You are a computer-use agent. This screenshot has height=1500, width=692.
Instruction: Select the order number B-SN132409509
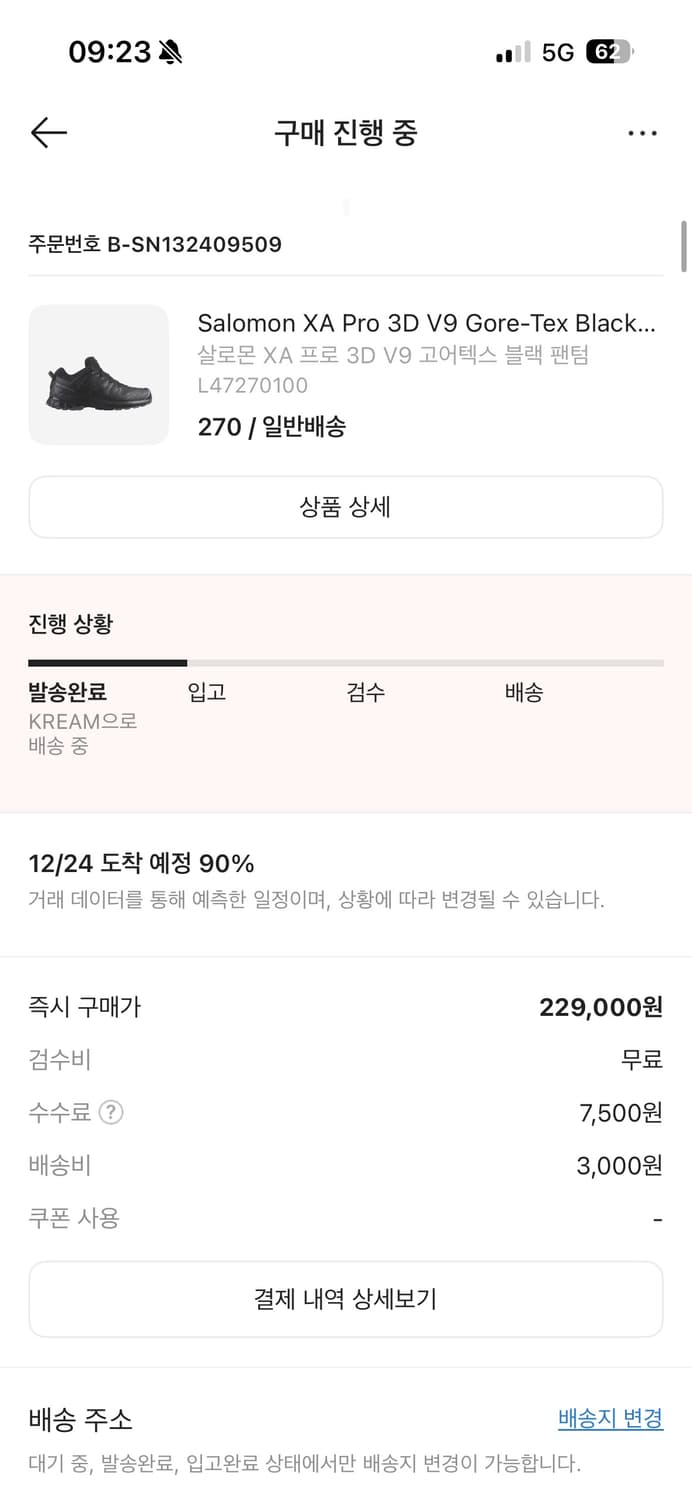point(155,243)
